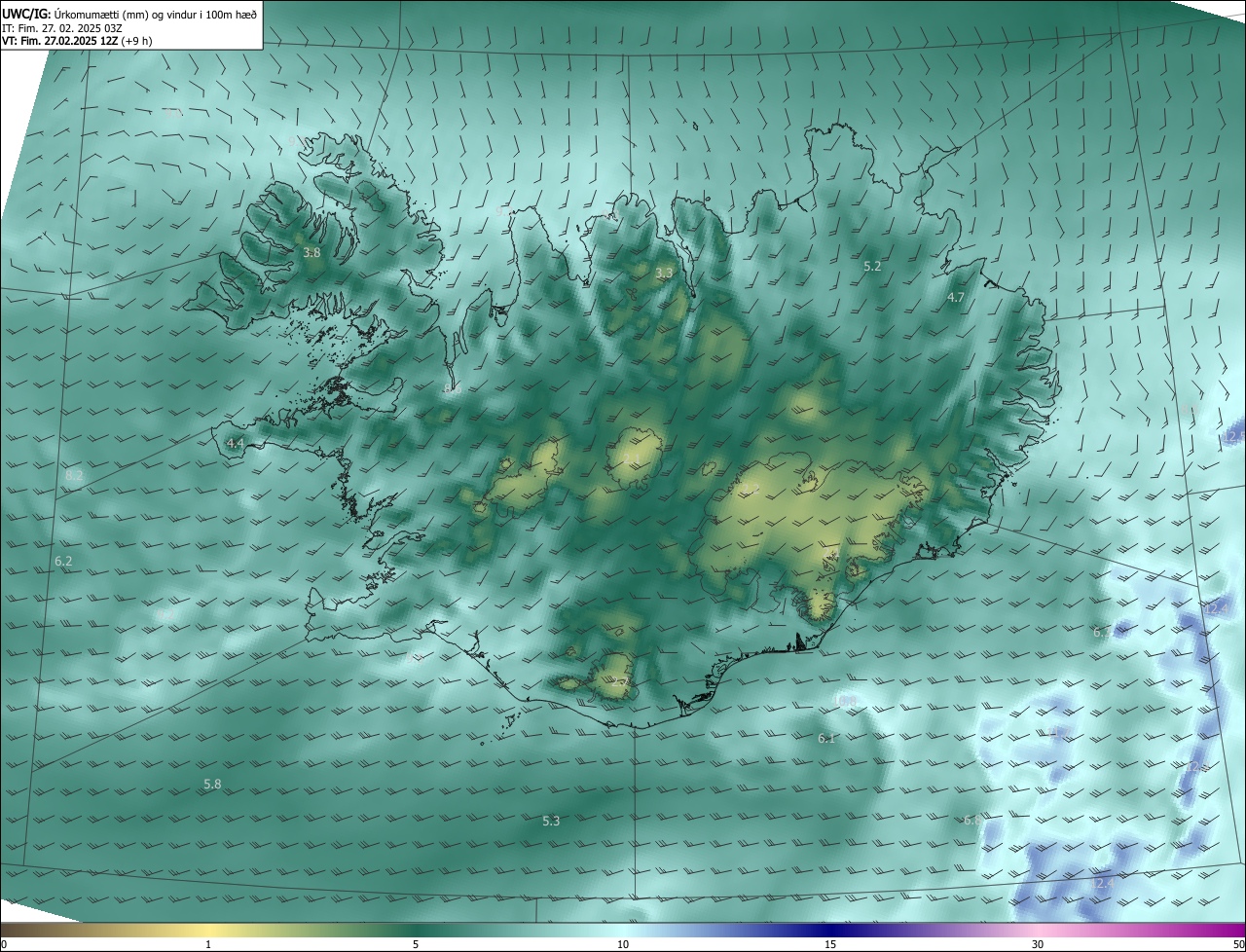Select the 15 tick label on the color scale
The width and height of the screenshot is (1246, 952).
coord(830,944)
